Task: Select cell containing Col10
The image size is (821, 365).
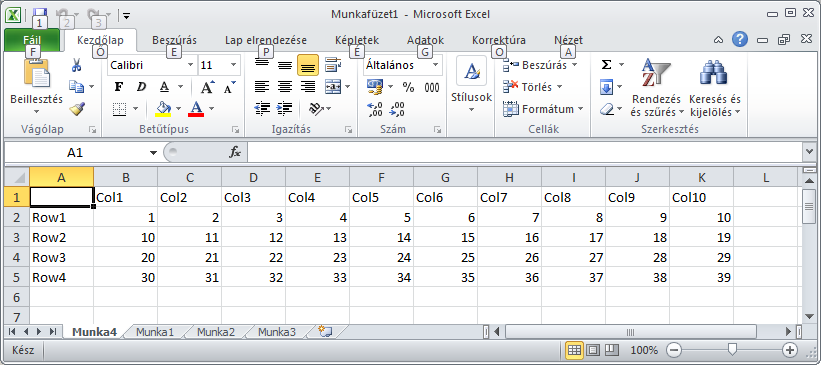Action: coord(701,197)
